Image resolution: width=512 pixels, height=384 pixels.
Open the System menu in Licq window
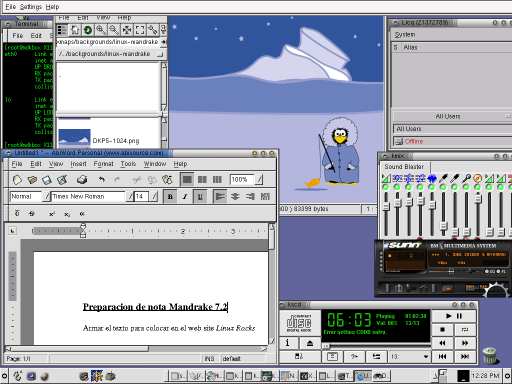coord(405,35)
